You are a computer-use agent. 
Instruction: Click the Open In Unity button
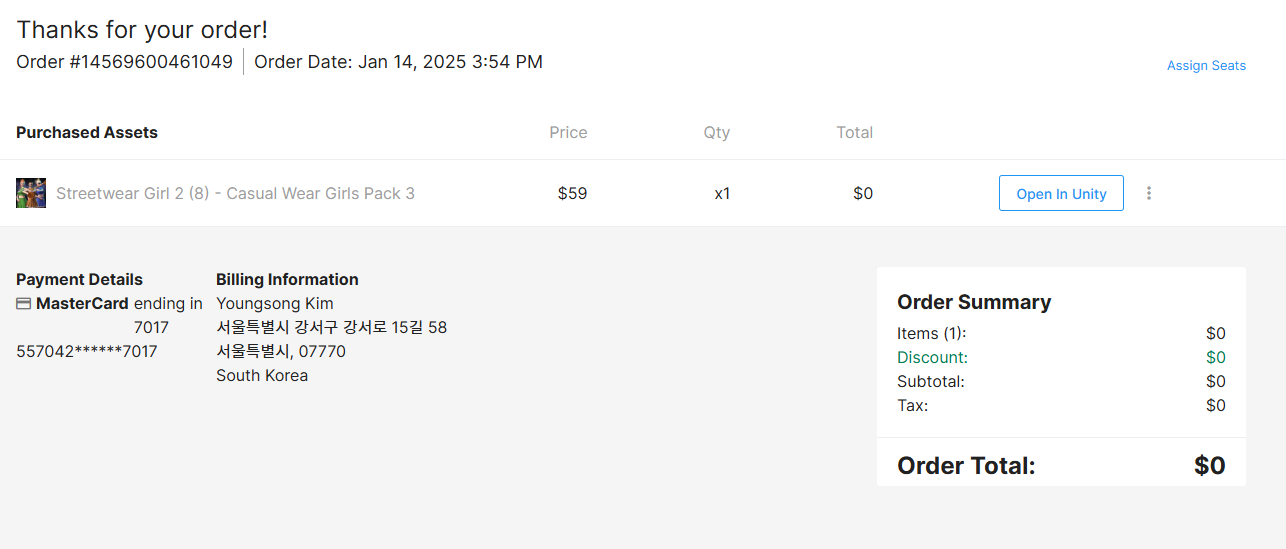[x=1061, y=194]
